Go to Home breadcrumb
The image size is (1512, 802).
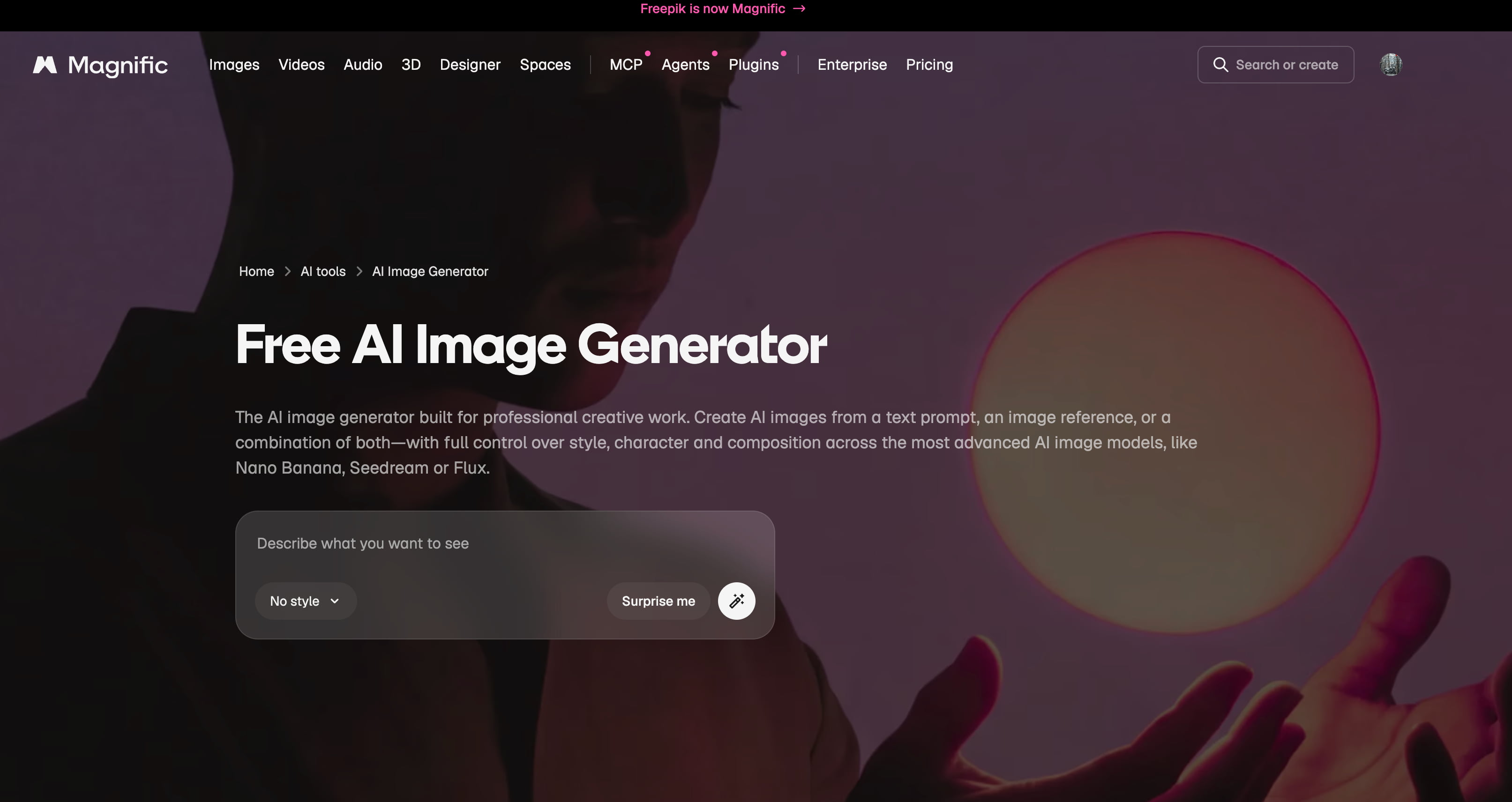pos(256,272)
